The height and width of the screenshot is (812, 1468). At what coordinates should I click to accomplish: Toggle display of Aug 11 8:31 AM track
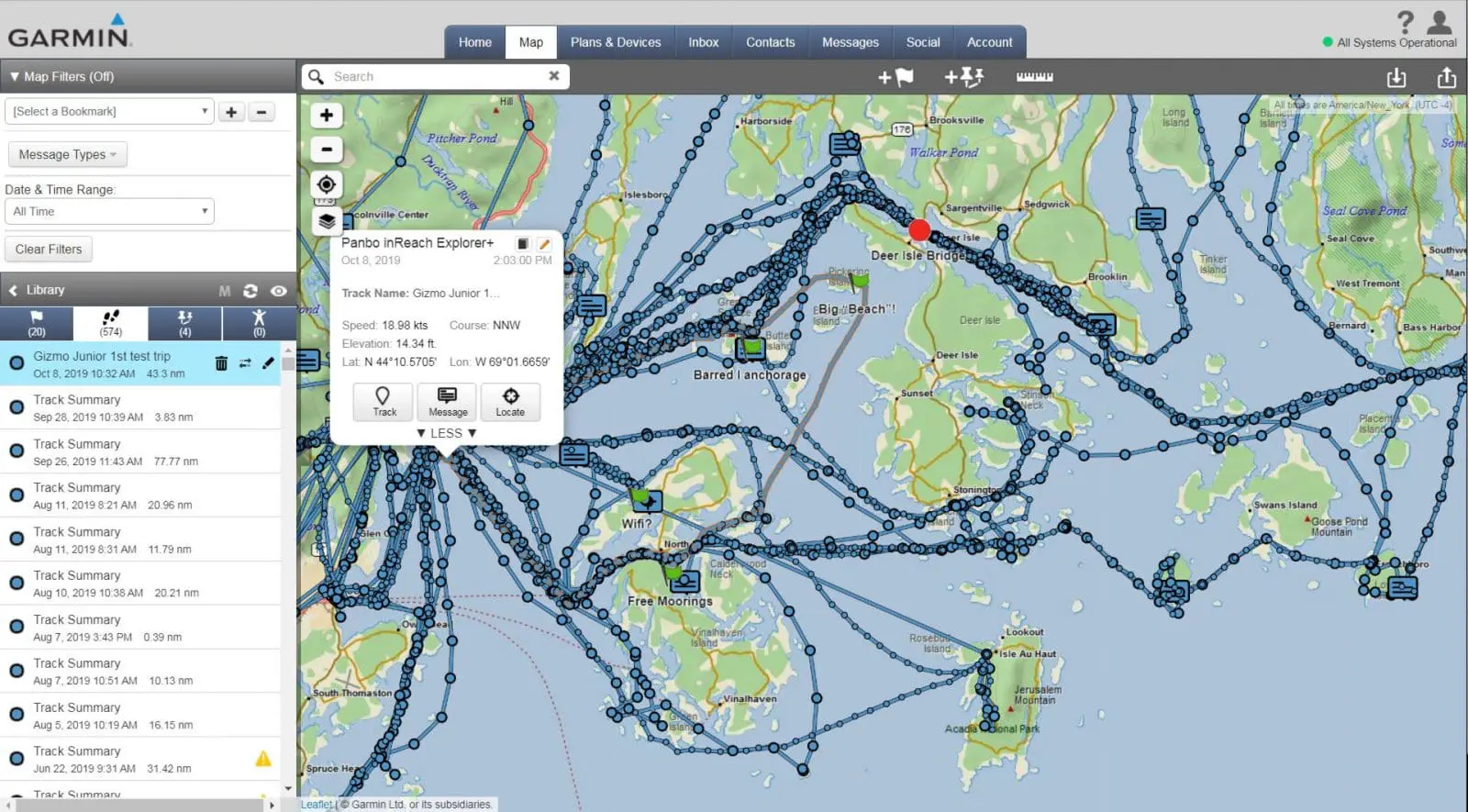tap(17, 539)
